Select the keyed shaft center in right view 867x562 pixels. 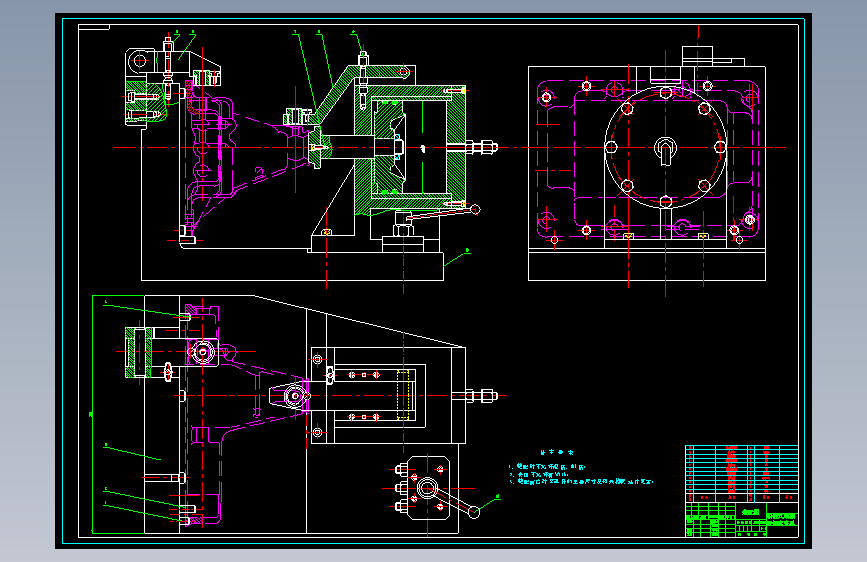click(665, 149)
